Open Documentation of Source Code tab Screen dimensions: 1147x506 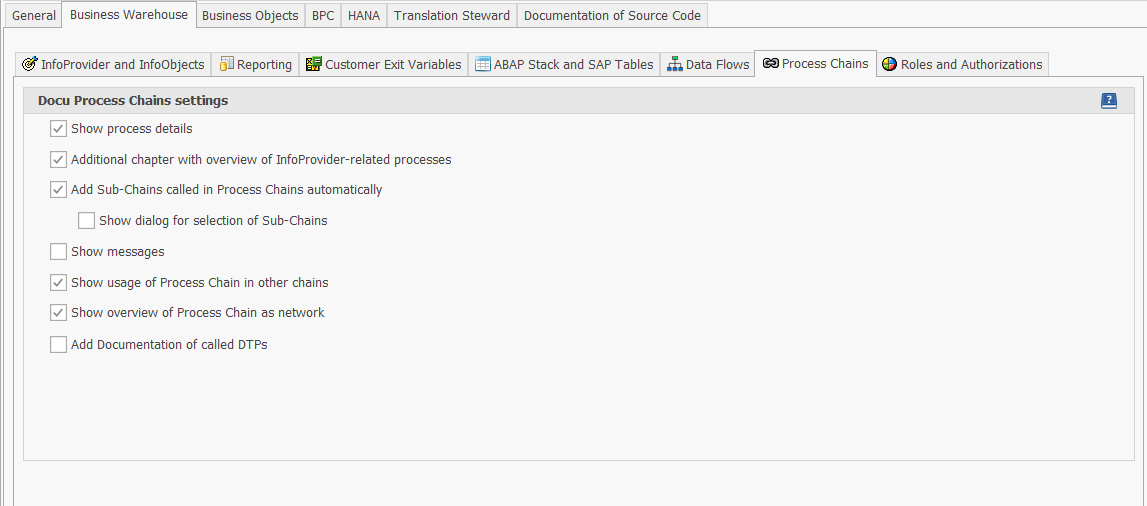(612, 16)
